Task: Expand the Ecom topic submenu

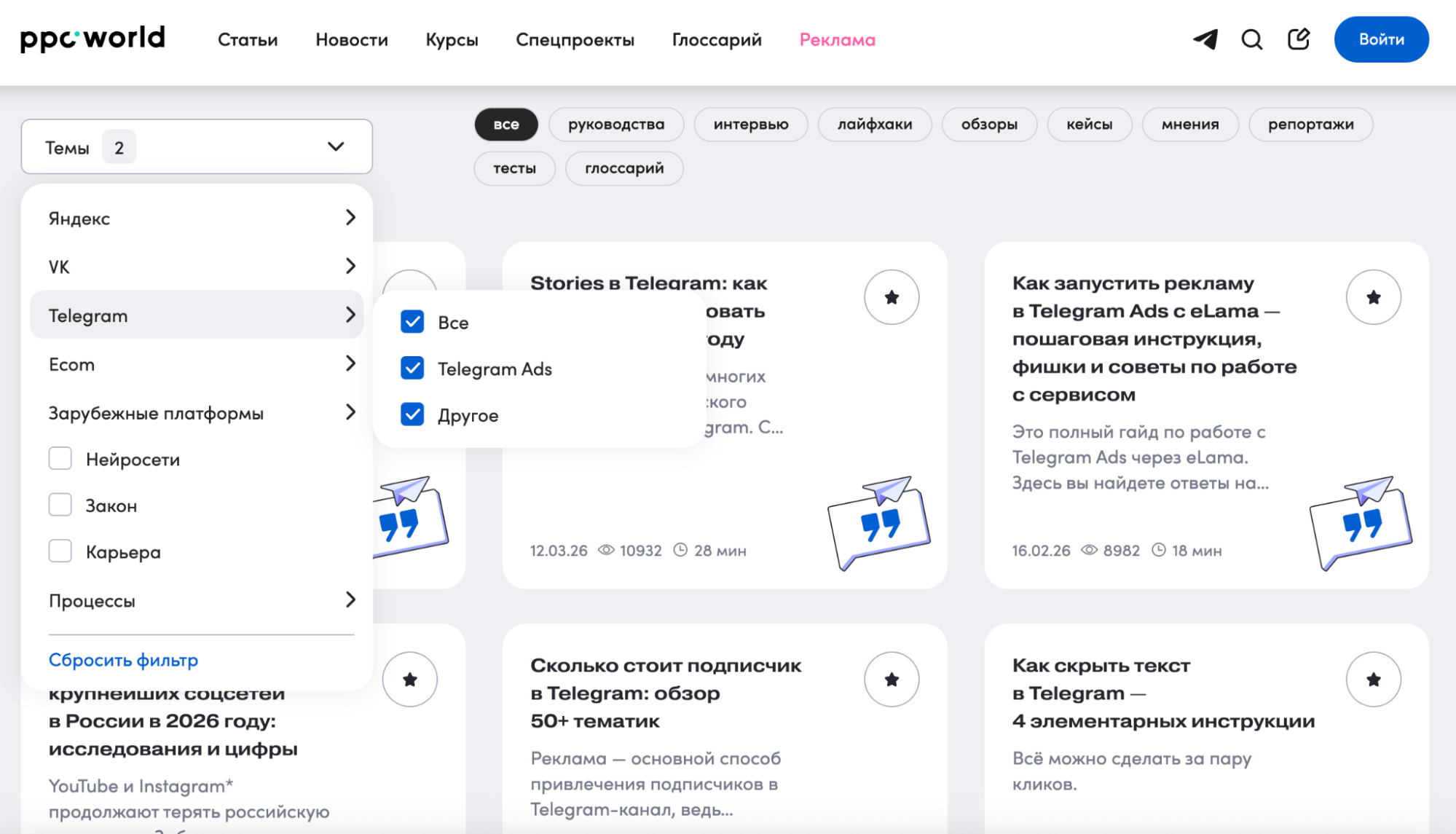Action: click(x=197, y=363)
